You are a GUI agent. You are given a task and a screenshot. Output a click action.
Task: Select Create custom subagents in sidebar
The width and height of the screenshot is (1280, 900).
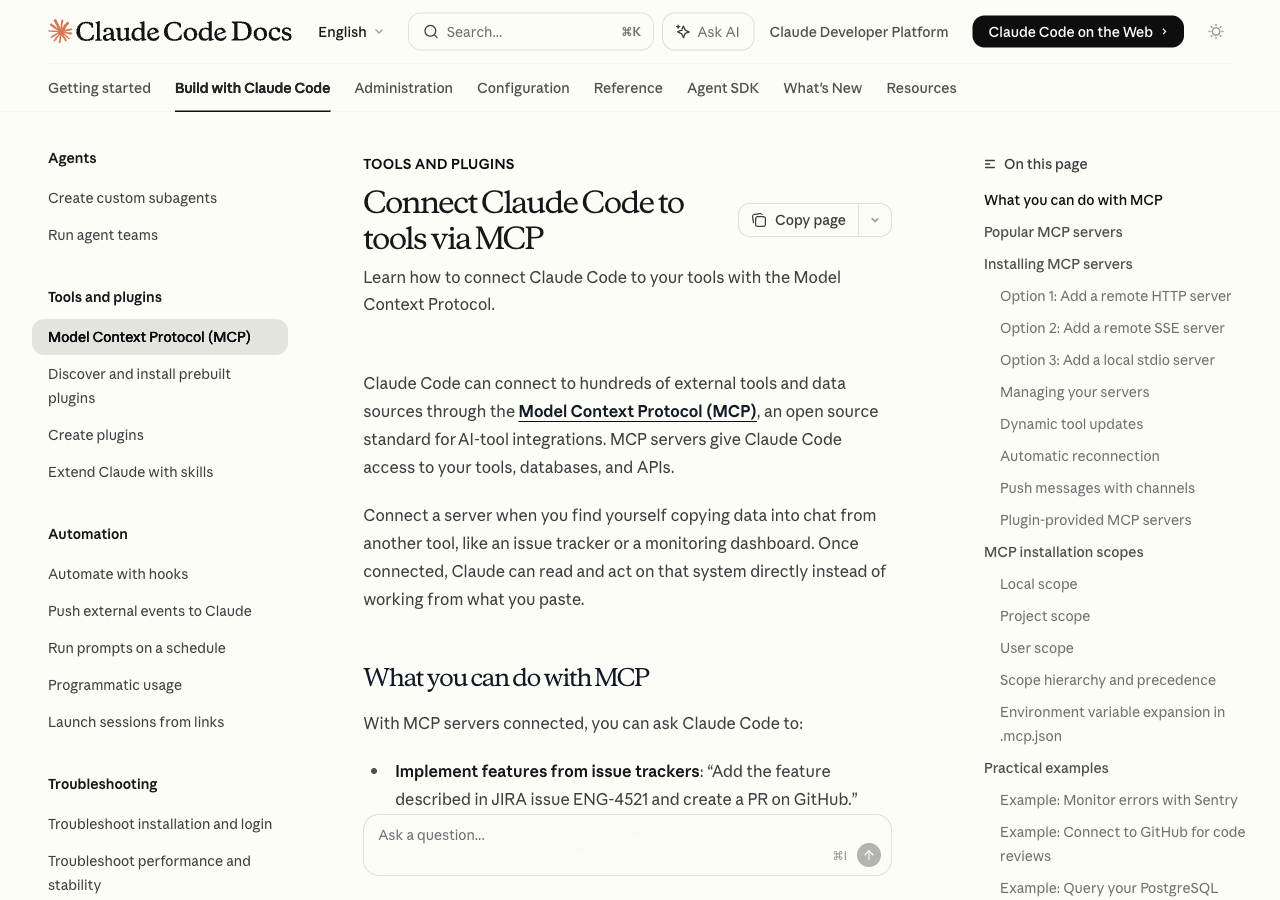click(132, 198)
